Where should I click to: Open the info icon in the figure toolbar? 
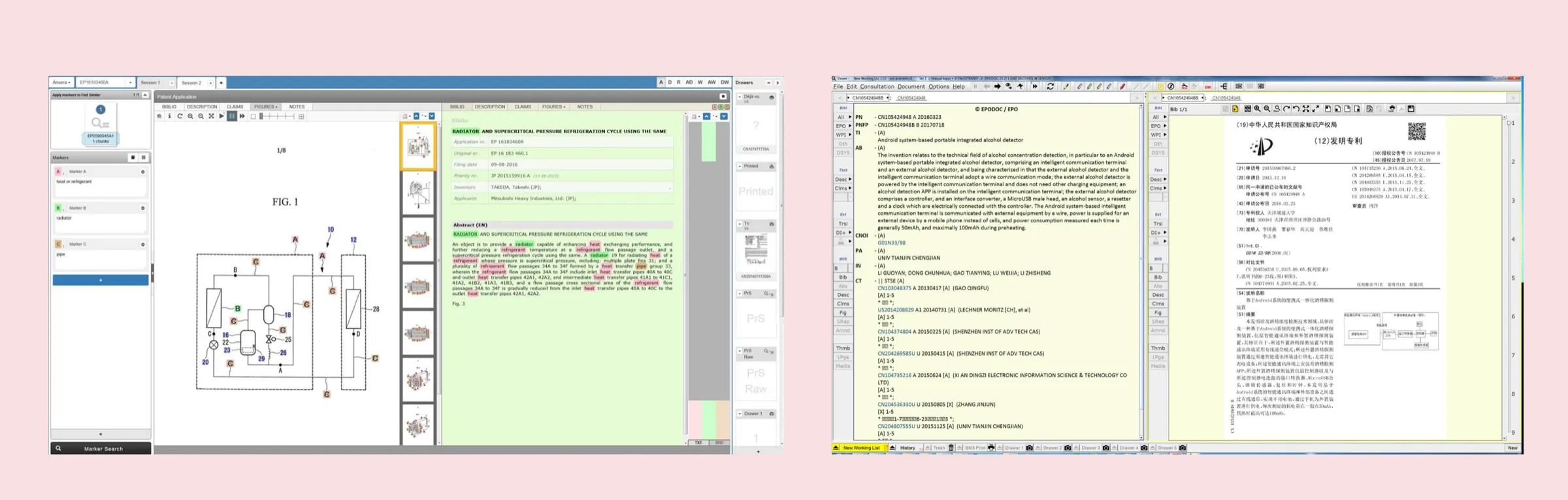pos(169,116)
